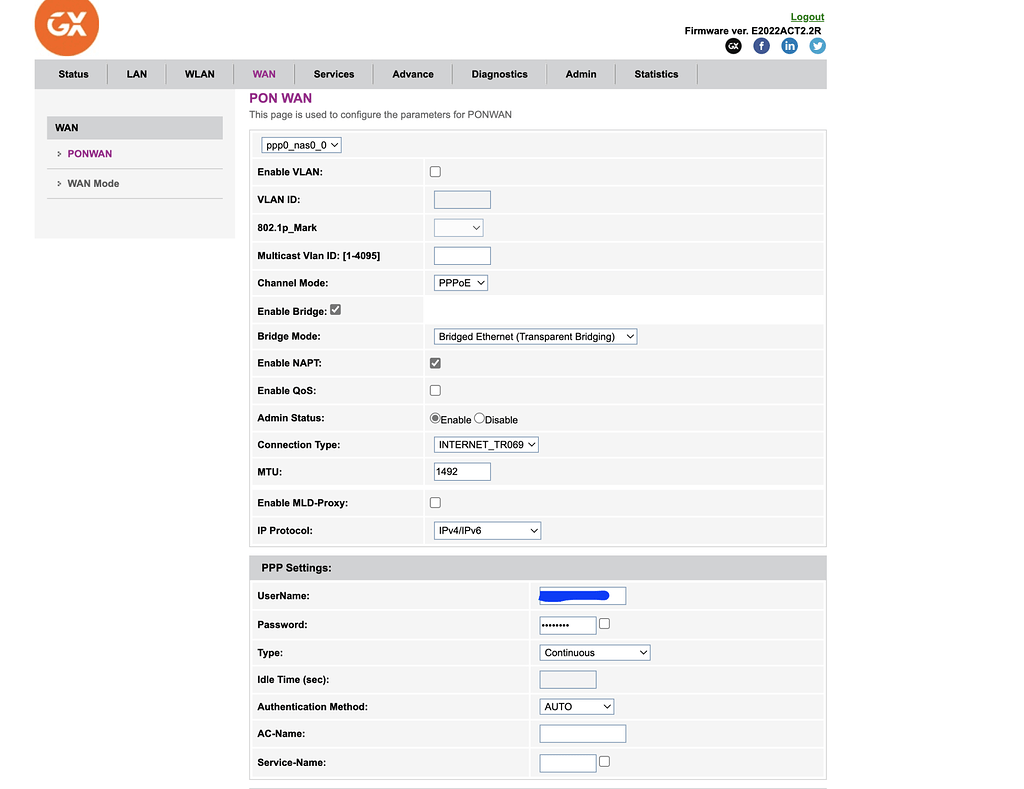Screen dimensions: 1024x789
Task: Switch to the Statistics tab
Action: (656, 73)
